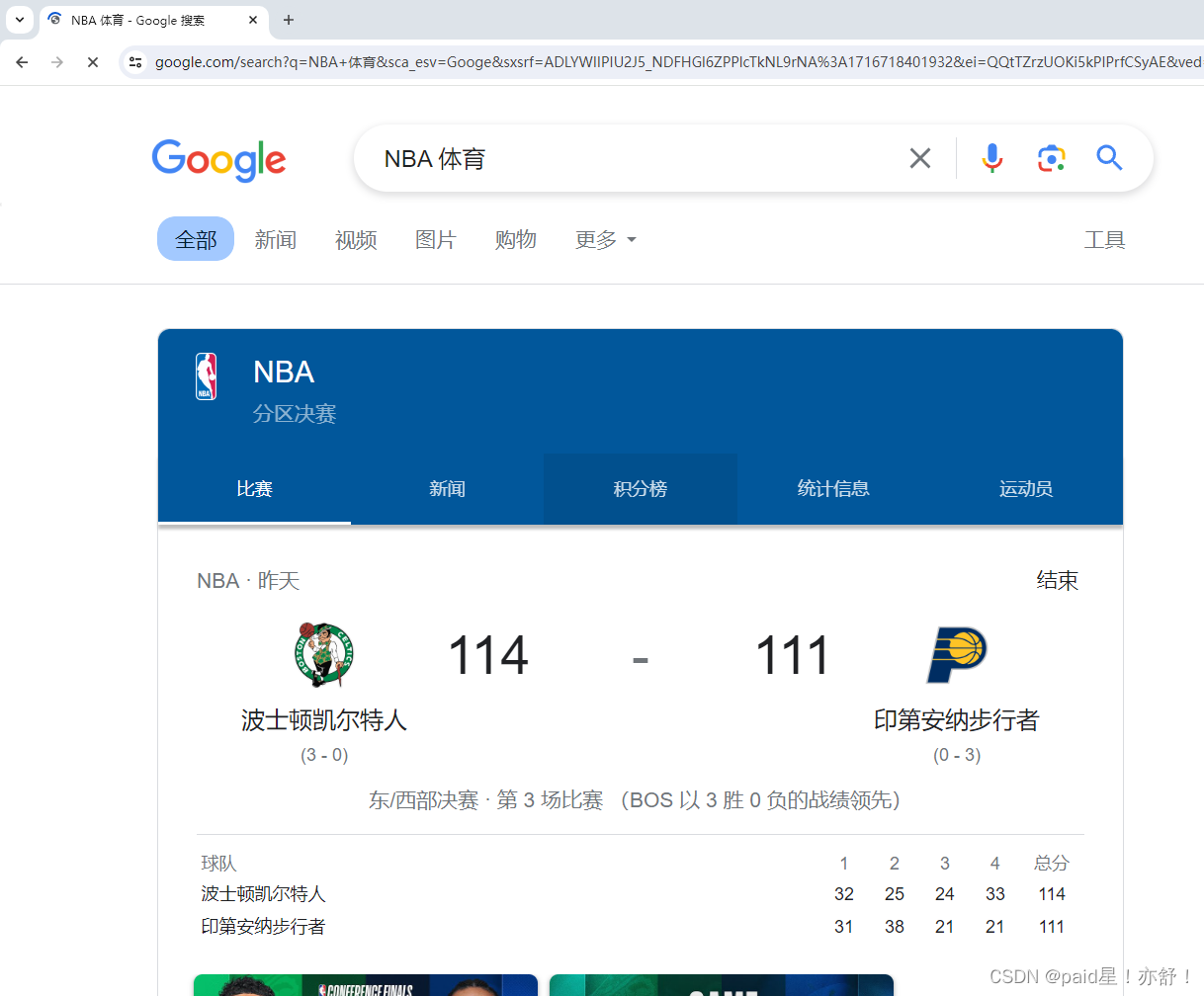The image size is (1204, 996).
Task: Open the second highlight video thumbnail
Action: pos(722,985)
